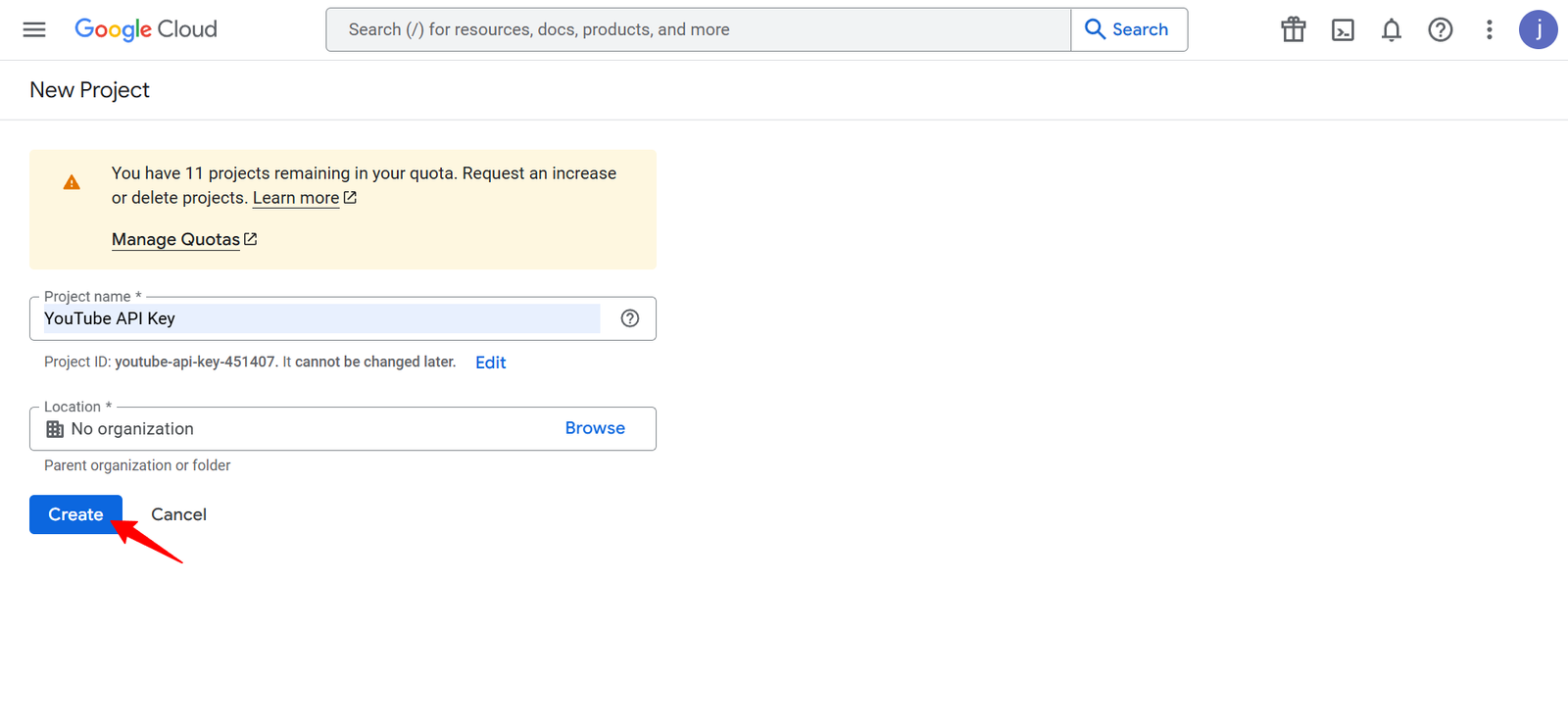Edit the project ID
The width and height of the screenshot is (1568, 727).
click(490, 363)
